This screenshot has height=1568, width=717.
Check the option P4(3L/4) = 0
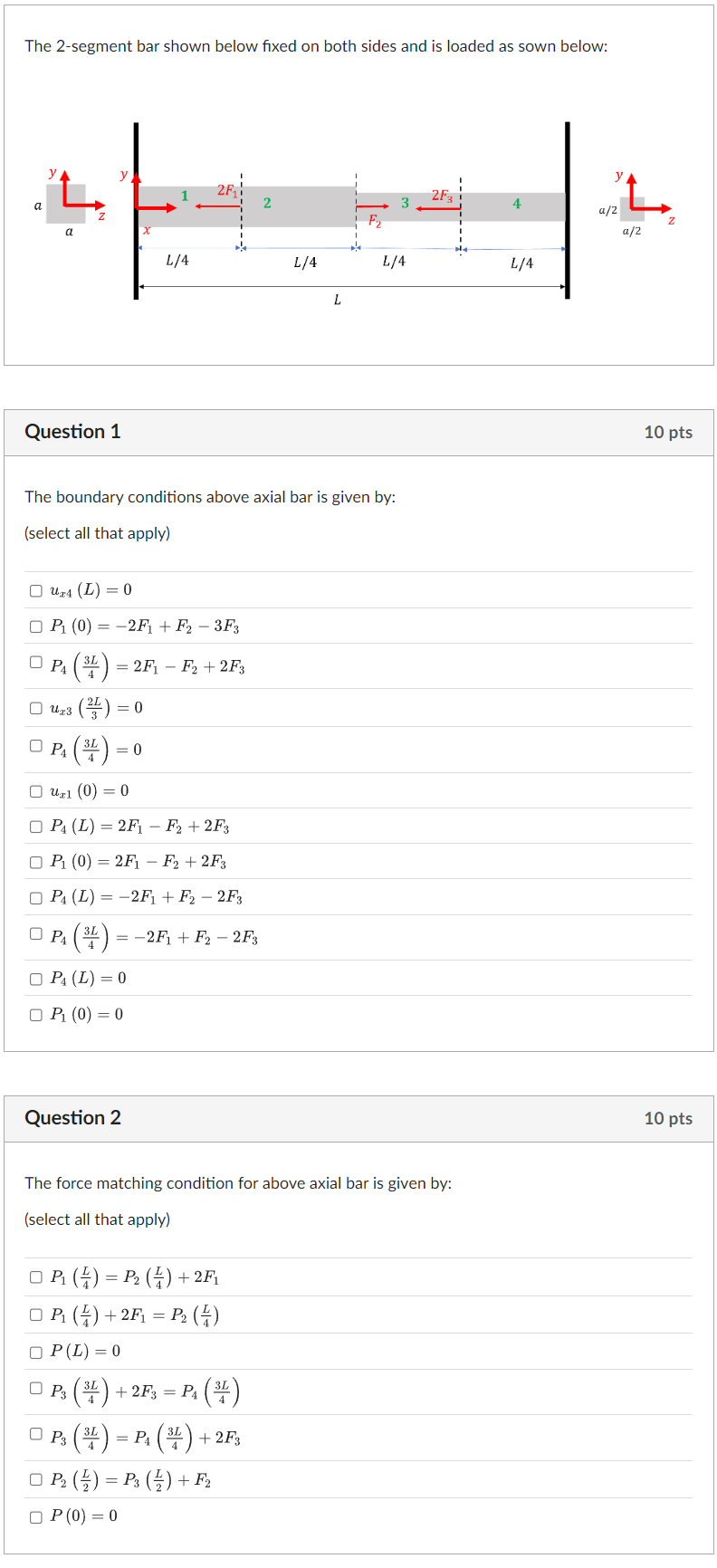pos(35,749)
